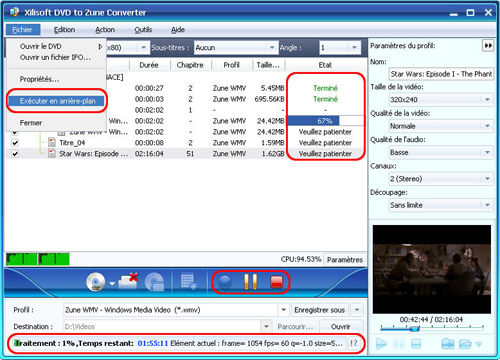Click the Chapitre column header
The width and height of the screenshot is (500, 360).
[x=190, y=65]
